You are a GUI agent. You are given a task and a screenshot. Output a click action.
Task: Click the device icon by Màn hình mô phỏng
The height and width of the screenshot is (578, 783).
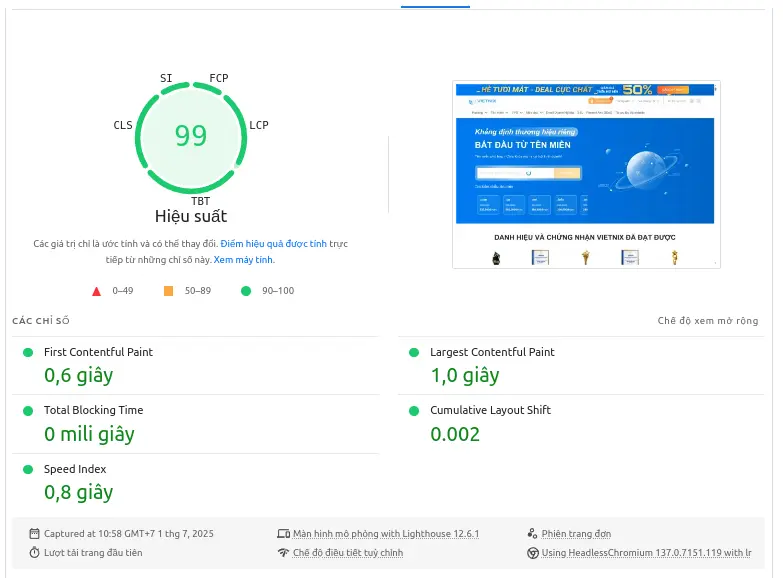pyautogui.click(x=283, y=534)
